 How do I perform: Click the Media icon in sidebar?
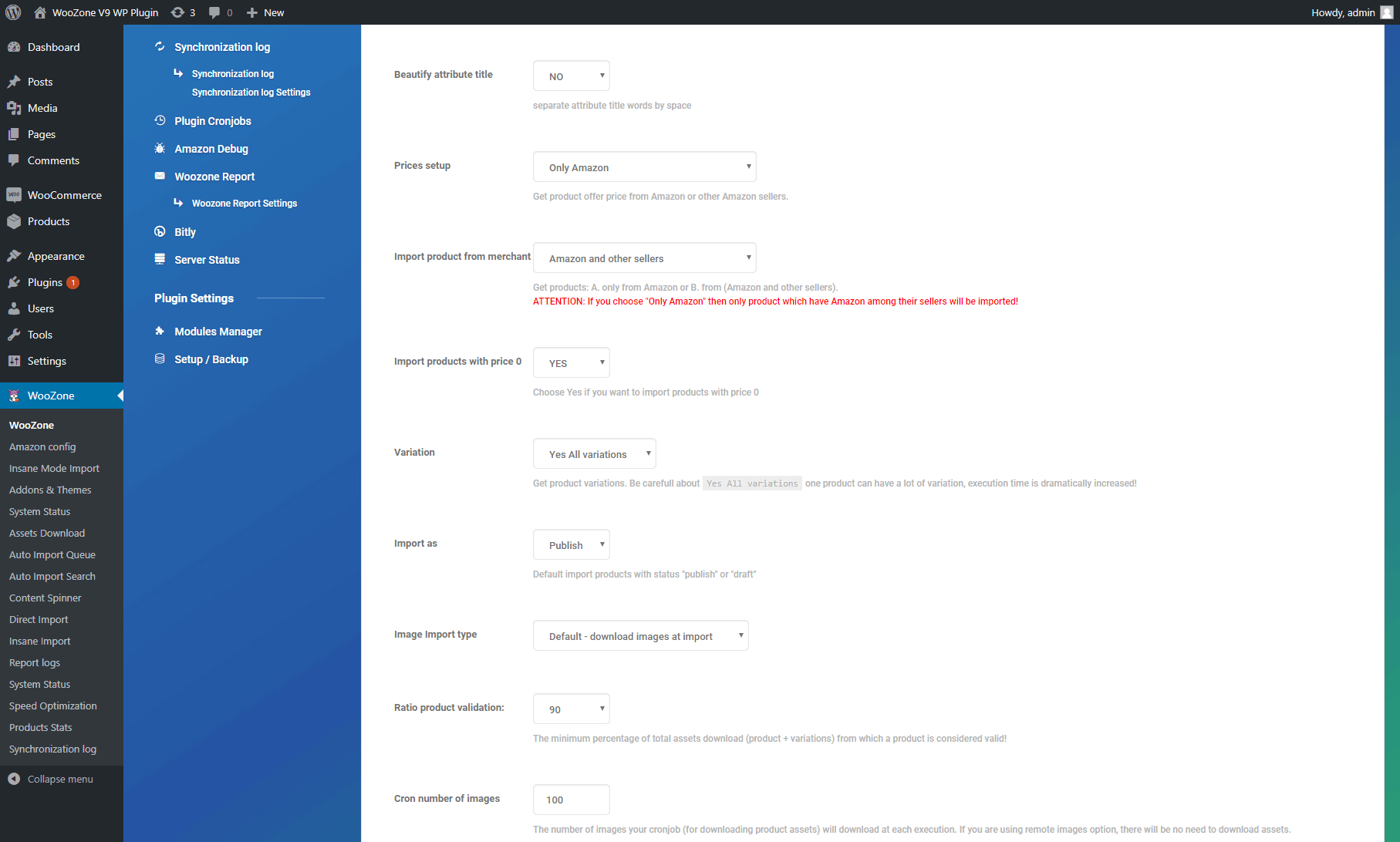pyautogui.click(x=14, y=108)
